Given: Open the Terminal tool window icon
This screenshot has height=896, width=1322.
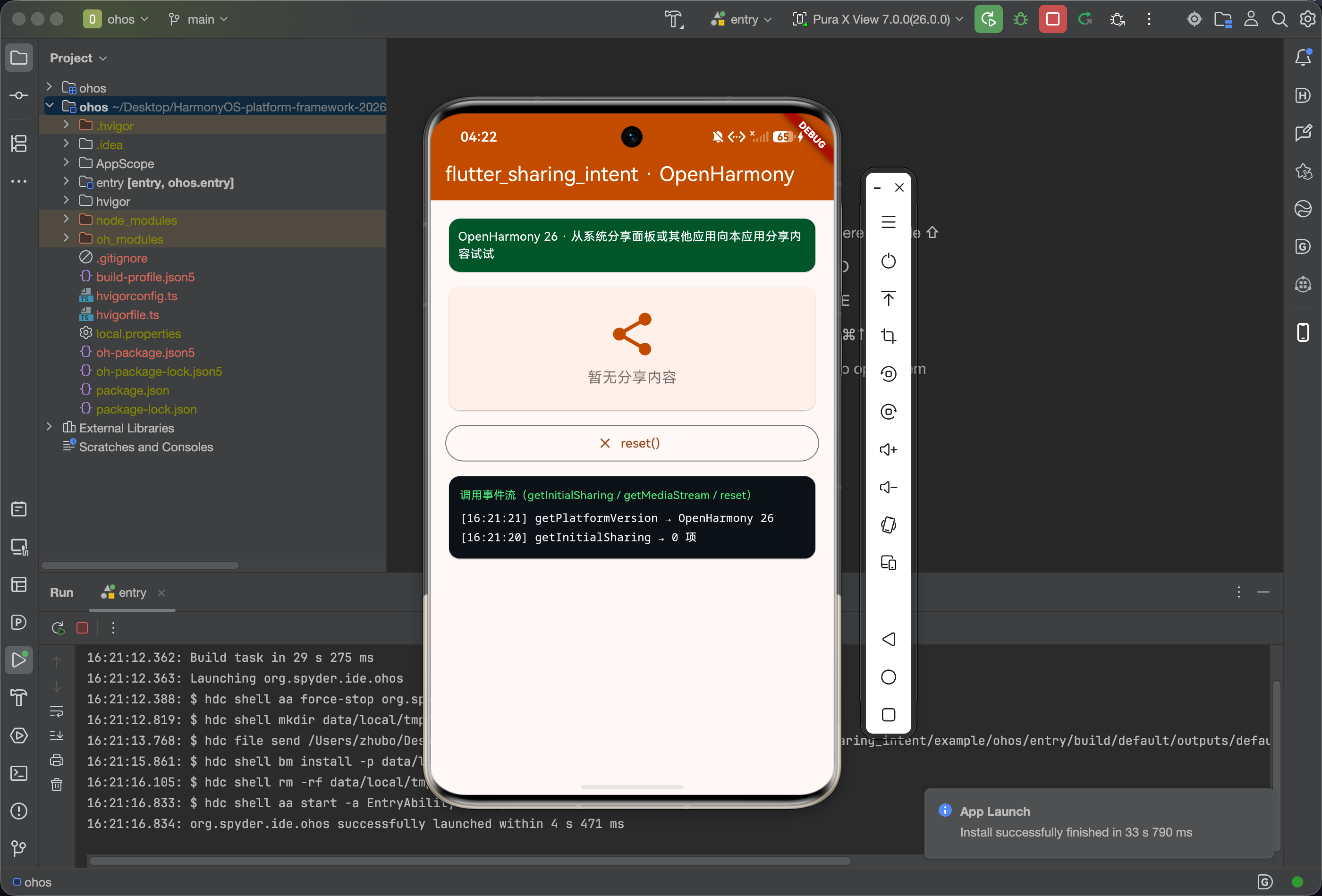Looking at the screenshot, I should 19,774.
